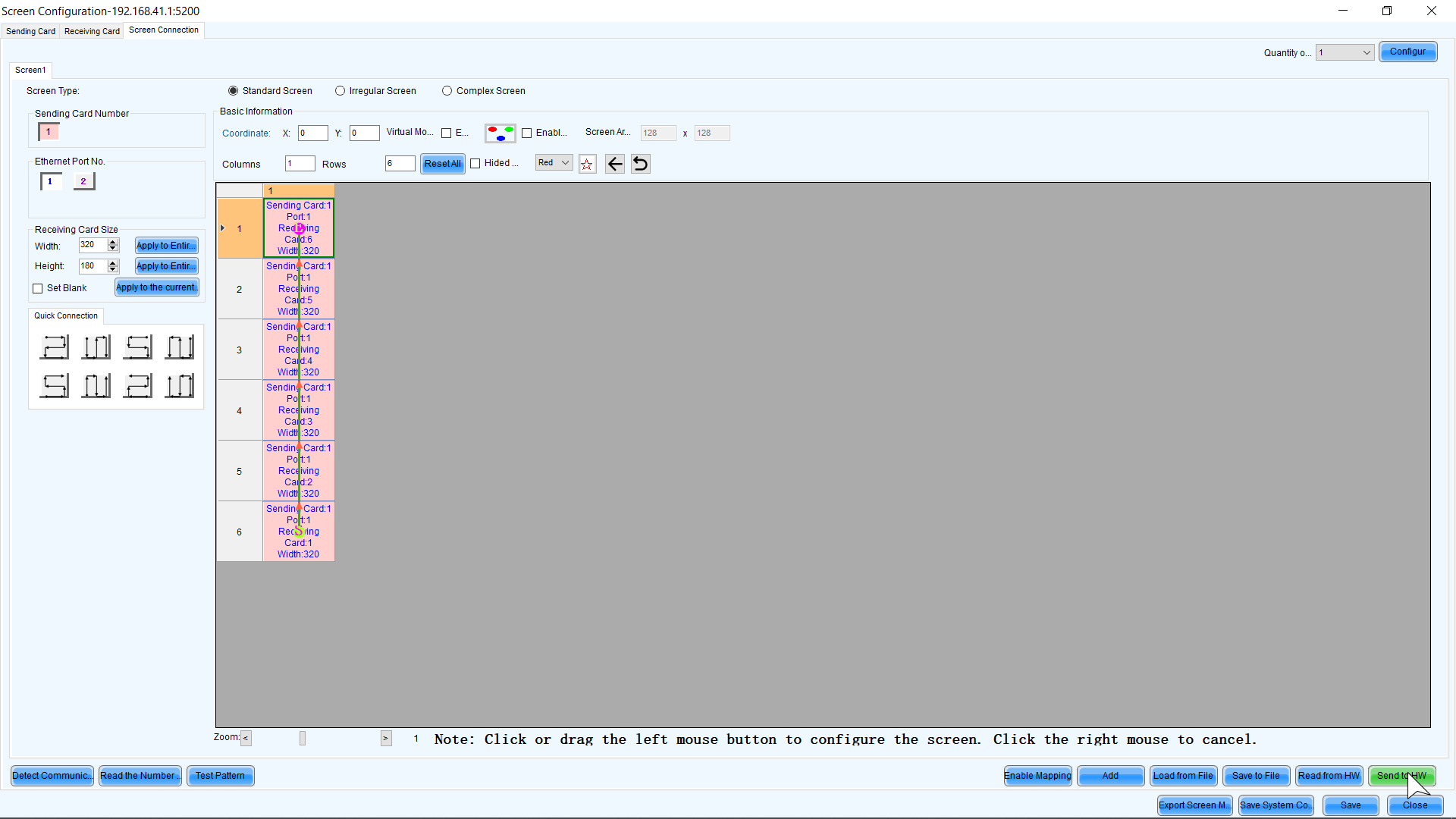Increase receiving card Width with spinner
Image resolution: width=1456 pixels, height=819 pixels.
[113, 242]
